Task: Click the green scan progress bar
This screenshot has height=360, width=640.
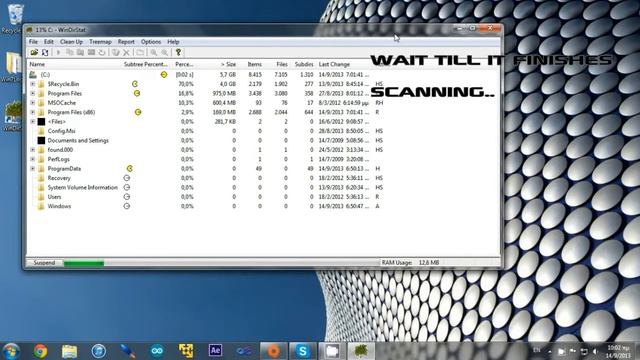Action: coord(84,263)
